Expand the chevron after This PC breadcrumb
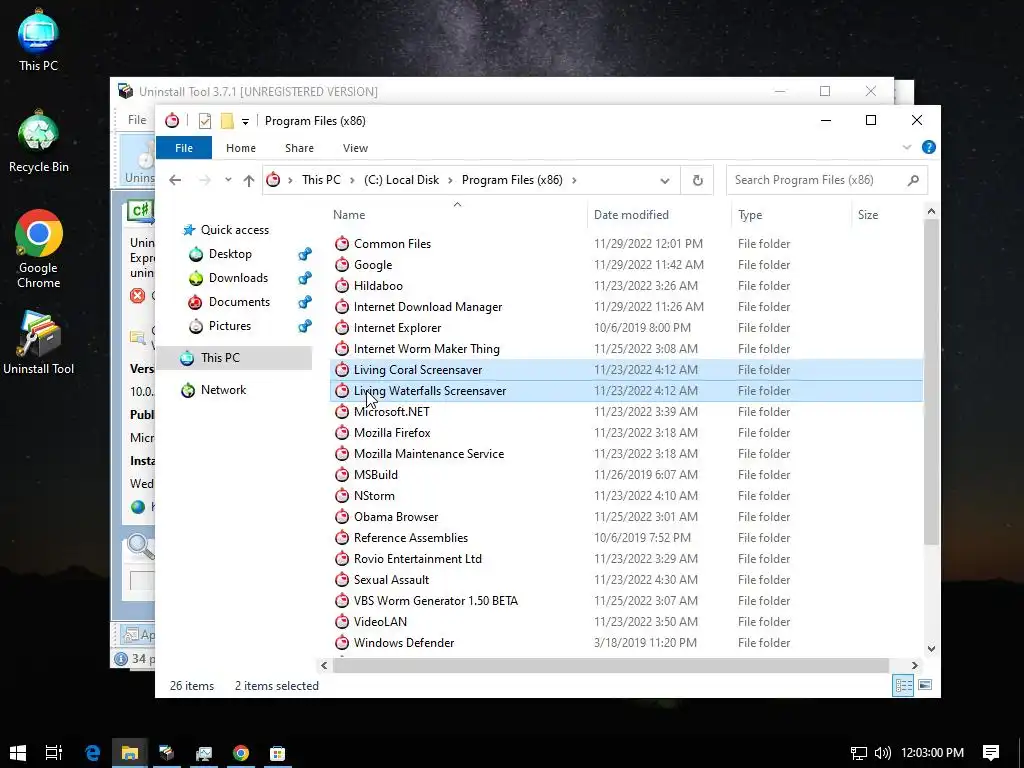The image size is (1024, 768). [352, 180]
